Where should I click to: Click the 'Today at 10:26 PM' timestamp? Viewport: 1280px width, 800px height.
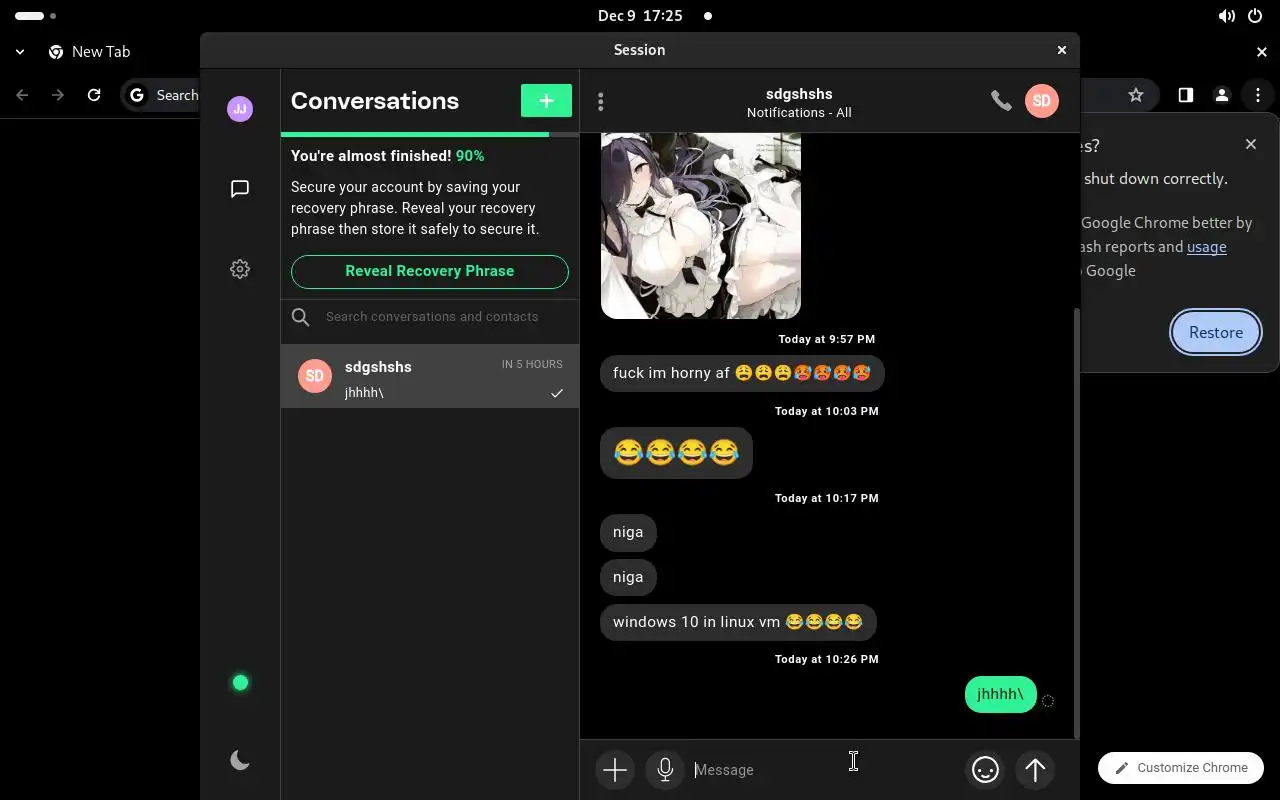point(827,659)
